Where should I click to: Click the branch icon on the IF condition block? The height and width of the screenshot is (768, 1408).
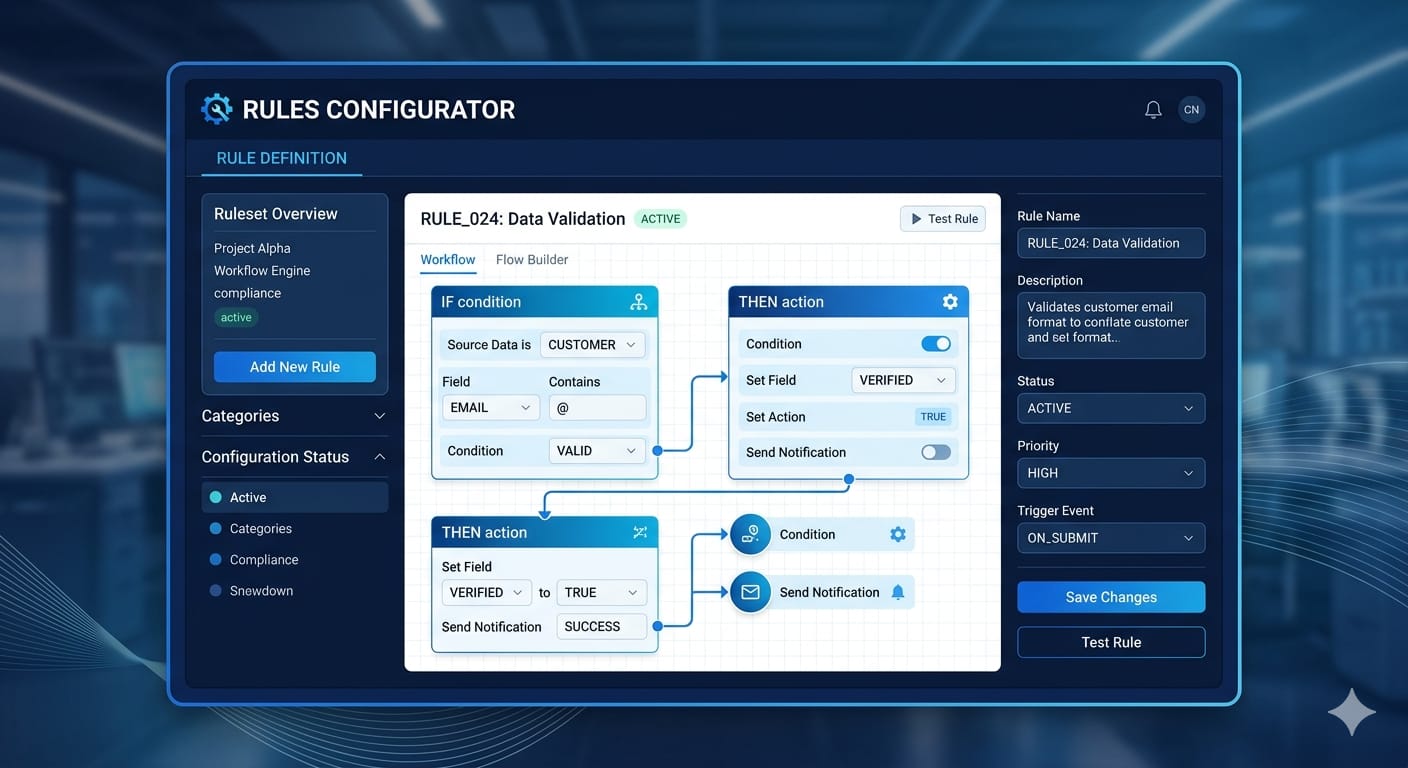click(x=639, y=301)
